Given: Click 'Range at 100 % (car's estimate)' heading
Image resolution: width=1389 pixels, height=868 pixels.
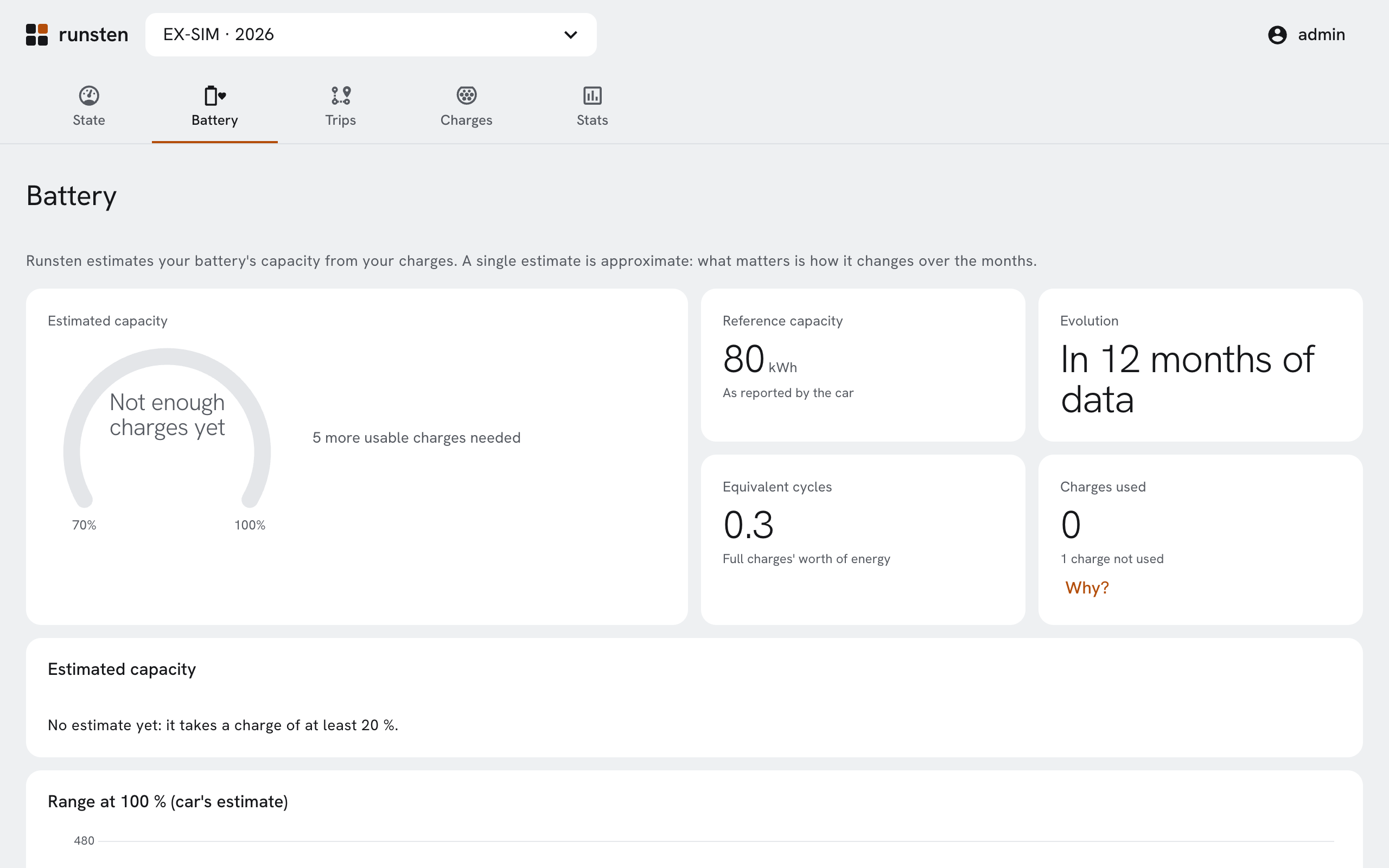Looking at the screenshot, I should click(168, 801).
